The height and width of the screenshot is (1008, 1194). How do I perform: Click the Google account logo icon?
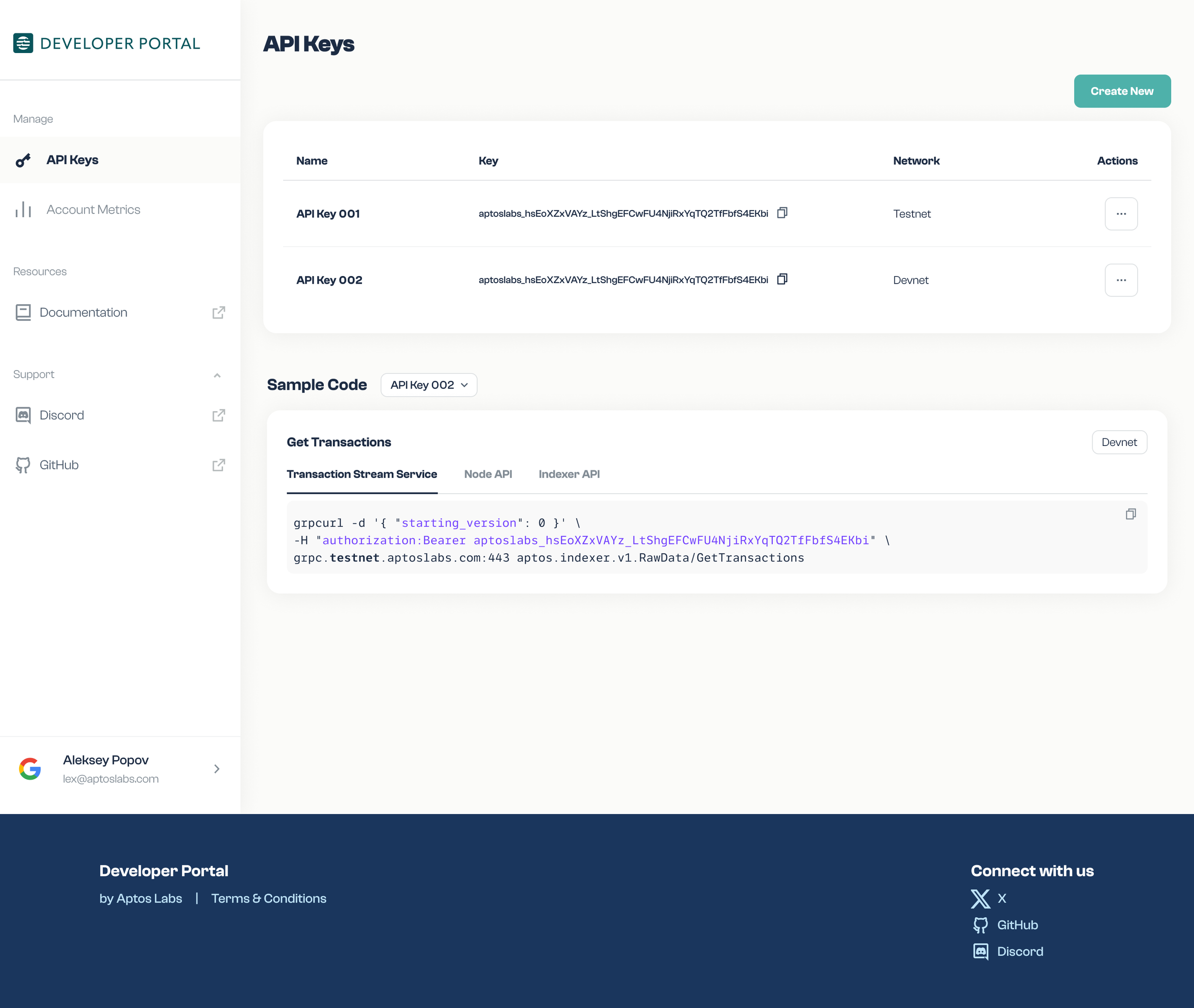click(x=30, y=769)
